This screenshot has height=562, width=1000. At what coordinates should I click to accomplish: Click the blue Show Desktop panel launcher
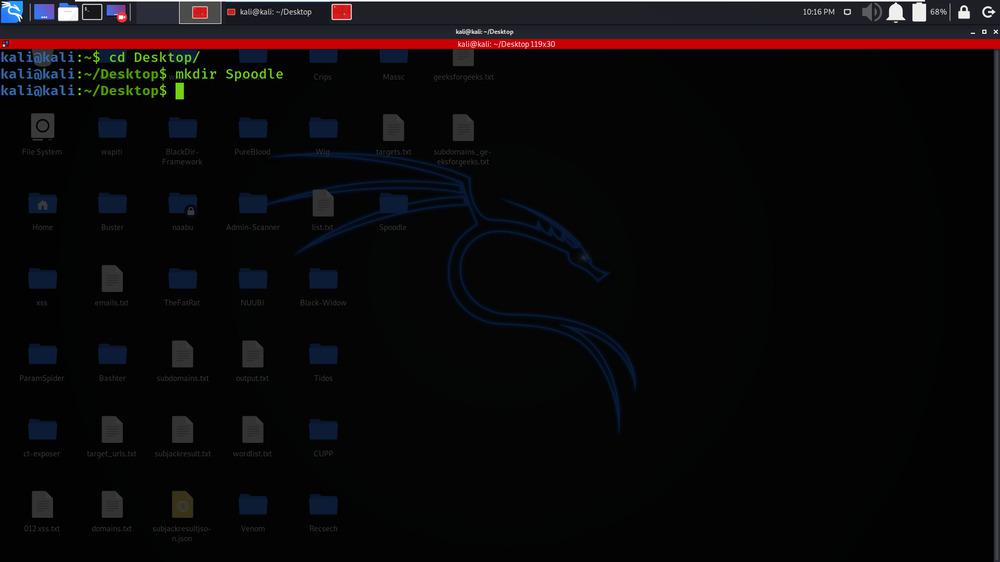point(43,12)
